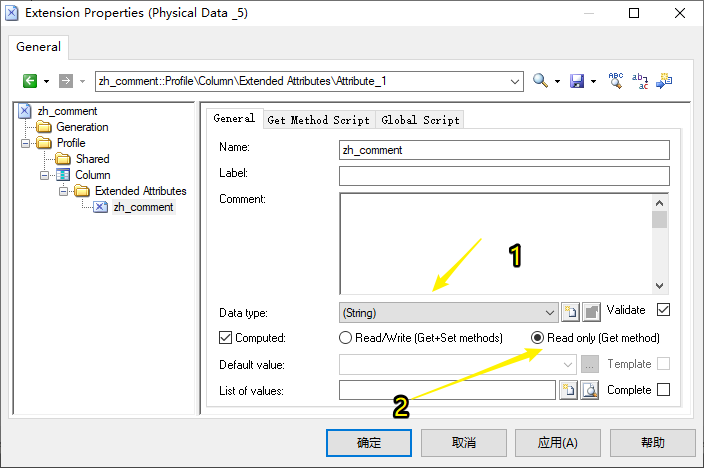The image size is (704, 468).
Task: Click the create icon beside List of values
Action: pyautogui.click(x=569, y=390)
